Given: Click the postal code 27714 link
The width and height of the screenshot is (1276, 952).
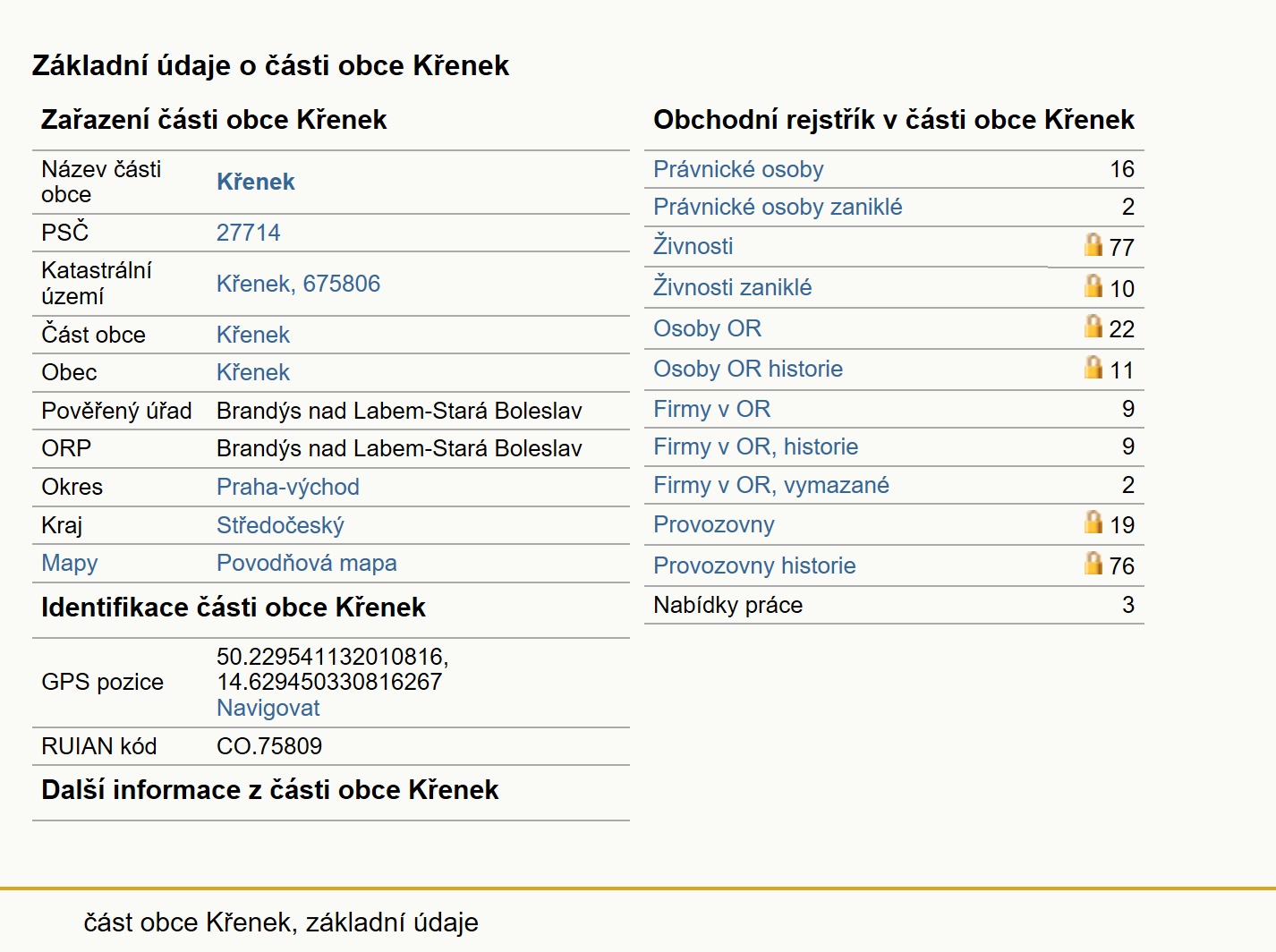Looking at the screenshot, I should pos(248,233).
